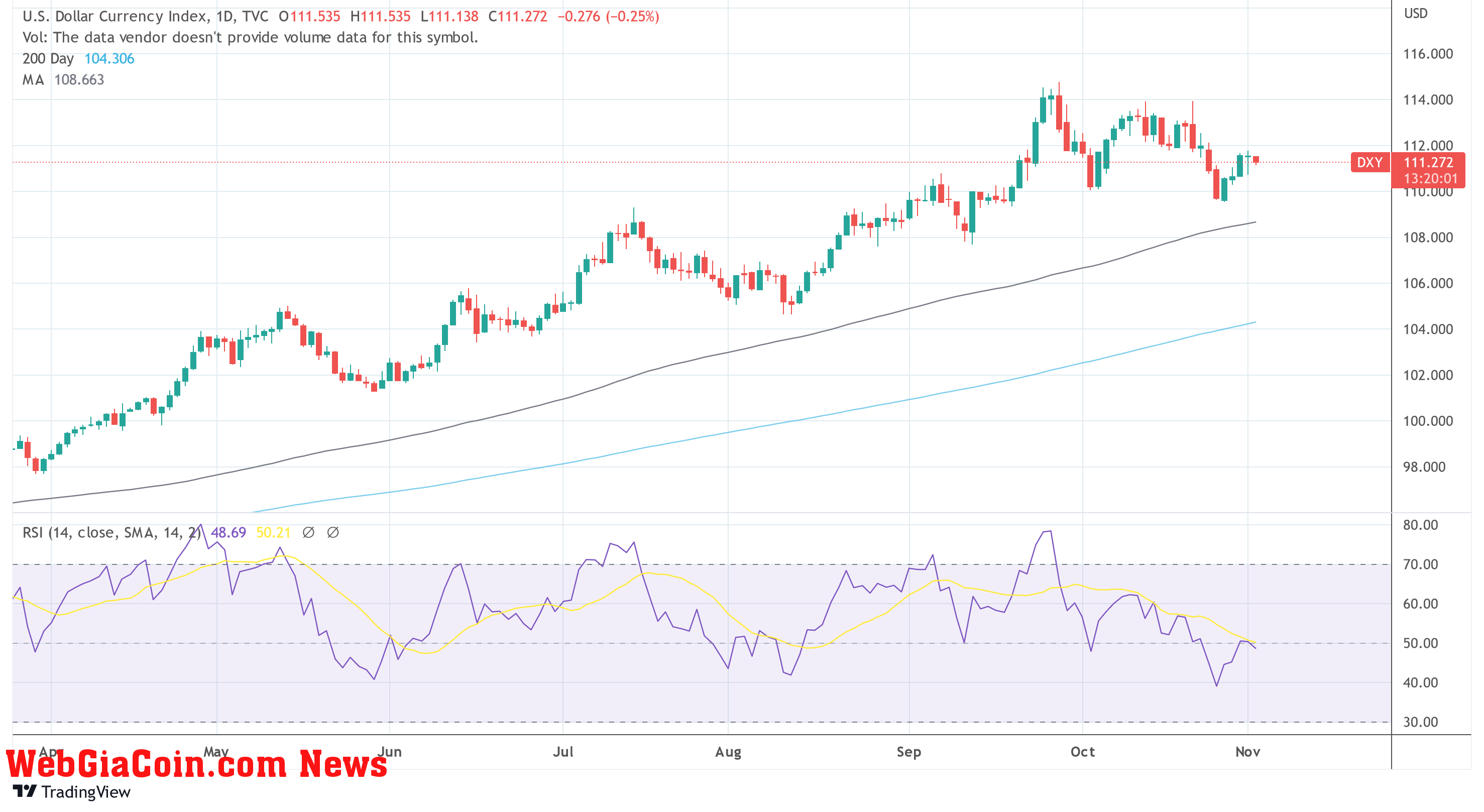The width and height of the screenshot is (1484, 812).
Task: Click the Oct label on time axis
Action: point(1082,752)
